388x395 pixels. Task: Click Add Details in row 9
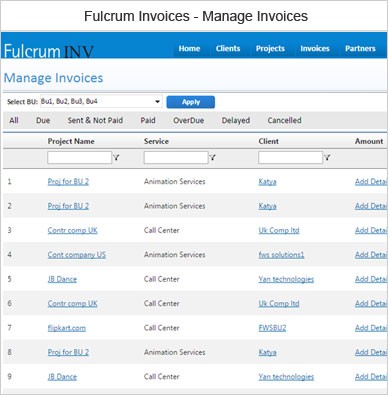(371, 377)
